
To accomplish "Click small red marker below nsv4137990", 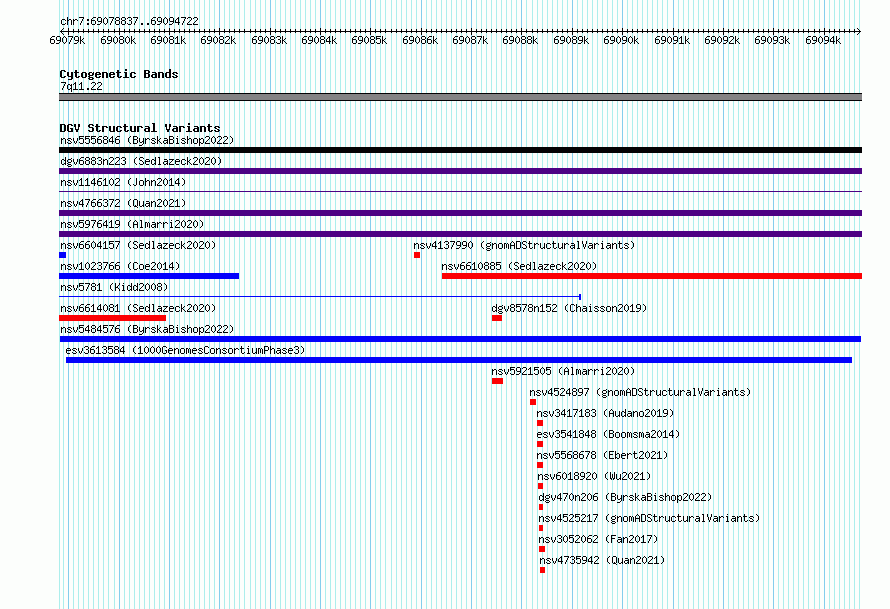I will (x=417, y=255).
